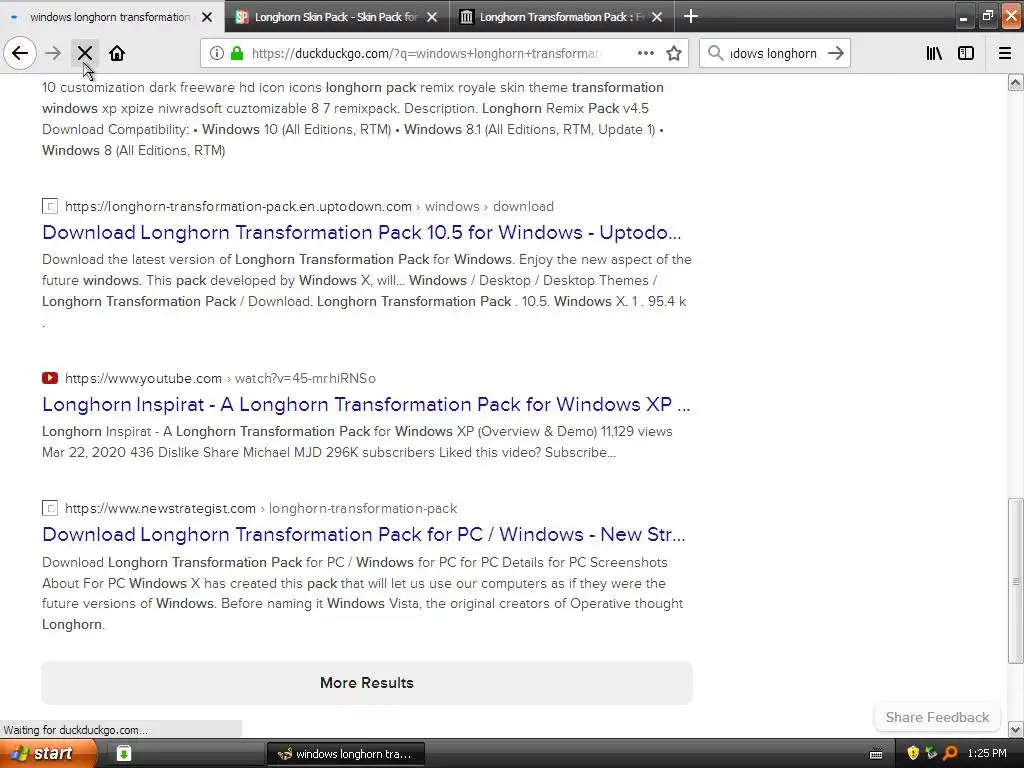1024x768 pixels.
Task: Click the 1:25 PM clock
Action: [x=987, y=753]
